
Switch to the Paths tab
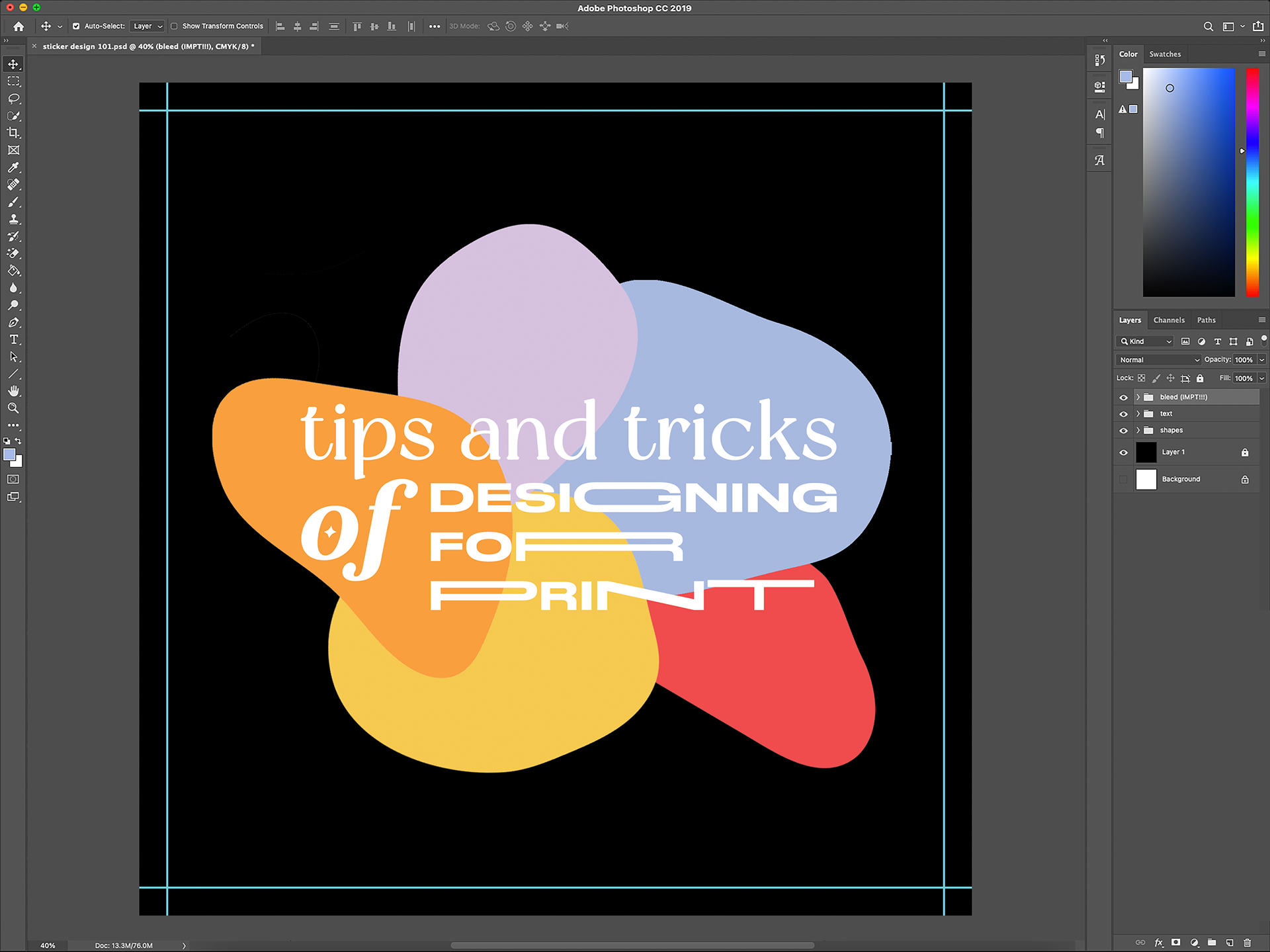tap(1206, 320)
